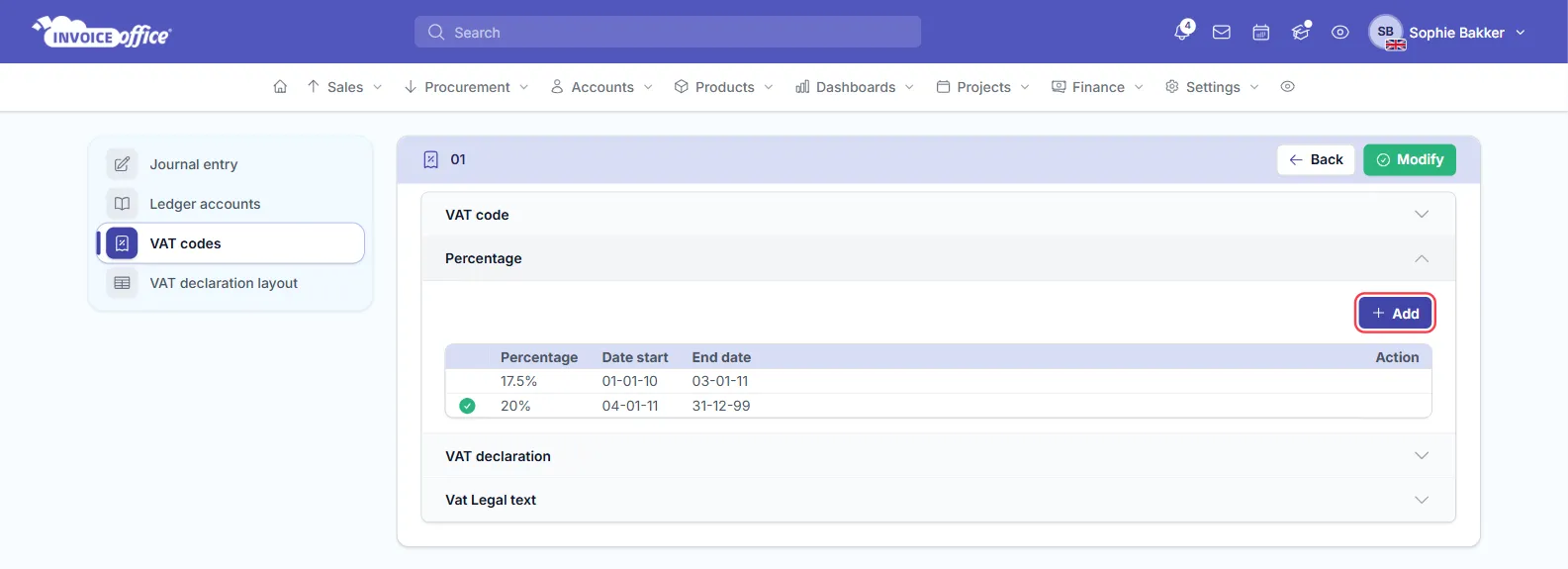The image size is (1568, 569).
Task: Click the Vat Legal text section title
Action: (x=491, y=500)
